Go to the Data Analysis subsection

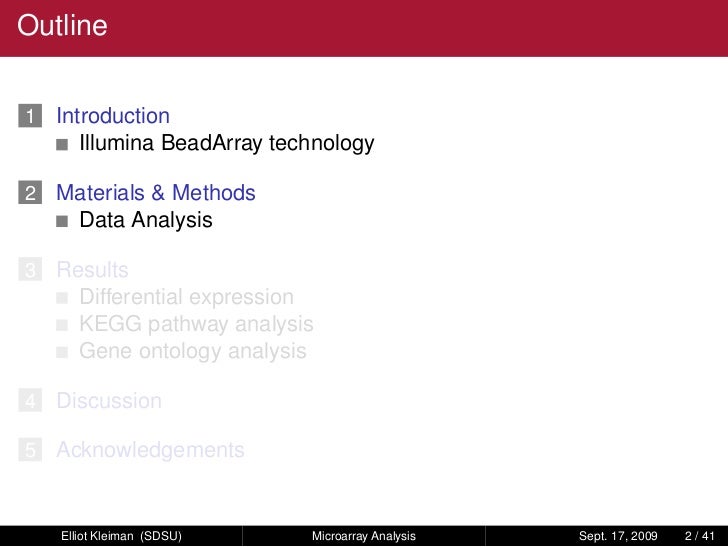pos(146,220)
